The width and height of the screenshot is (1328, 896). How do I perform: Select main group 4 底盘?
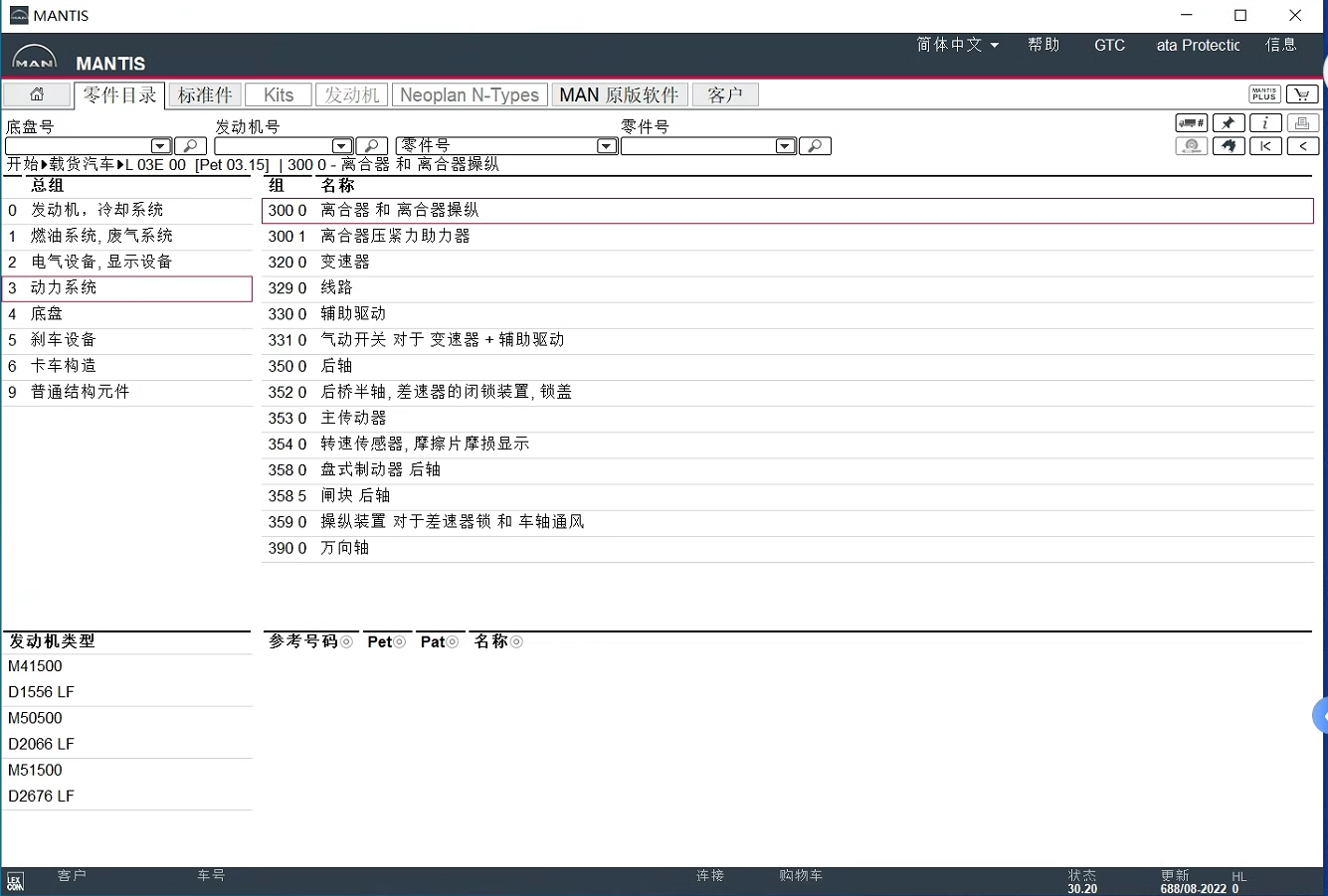click(127, 314)
